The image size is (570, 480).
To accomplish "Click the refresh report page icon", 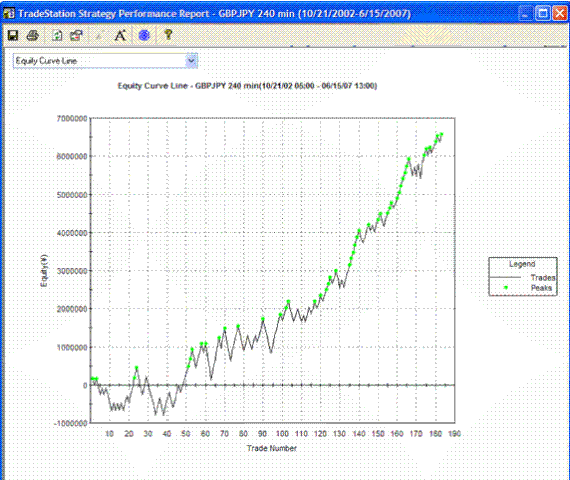I will [57, 35].
